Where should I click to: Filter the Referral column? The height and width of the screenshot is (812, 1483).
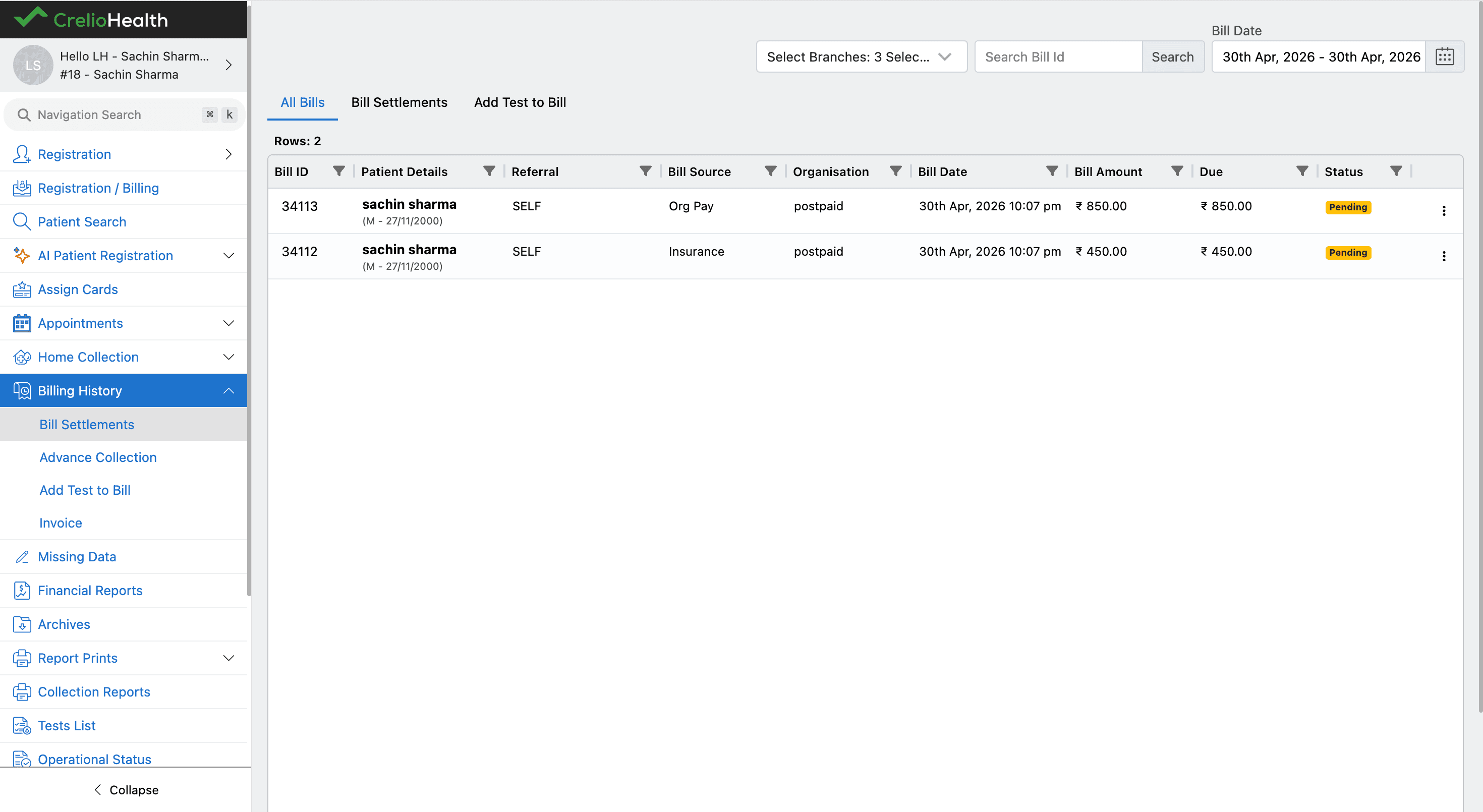[x=646, y=171]
